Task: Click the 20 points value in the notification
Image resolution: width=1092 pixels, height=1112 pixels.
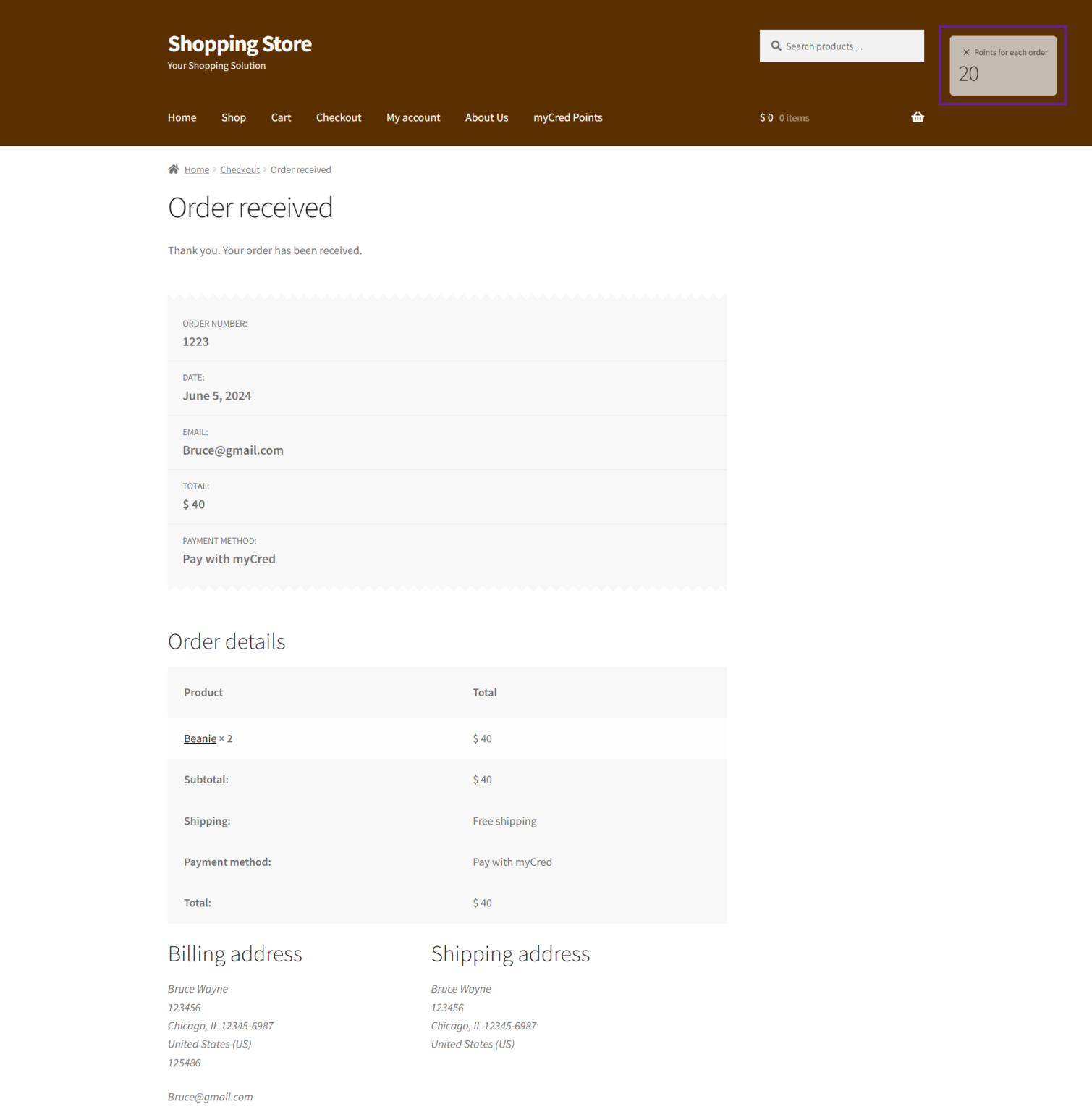Action: click(968, 73)
